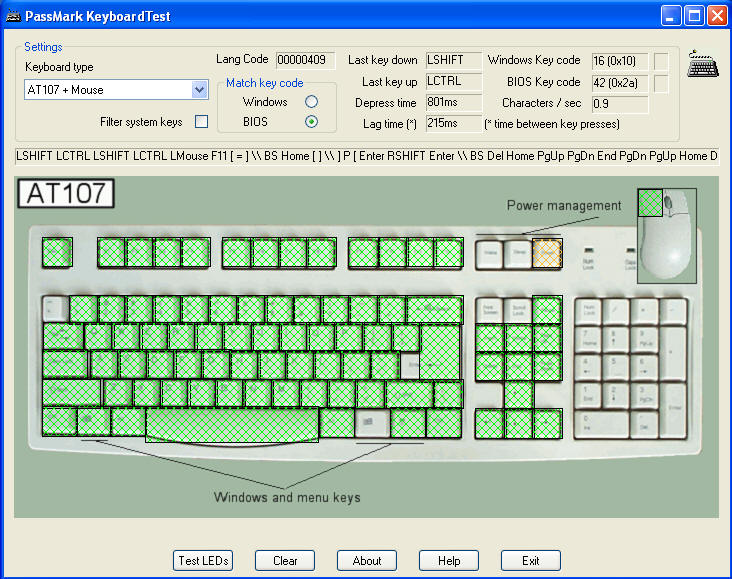
Task: Click the Lag time field showing 215ms
Action: coord(453,124)
